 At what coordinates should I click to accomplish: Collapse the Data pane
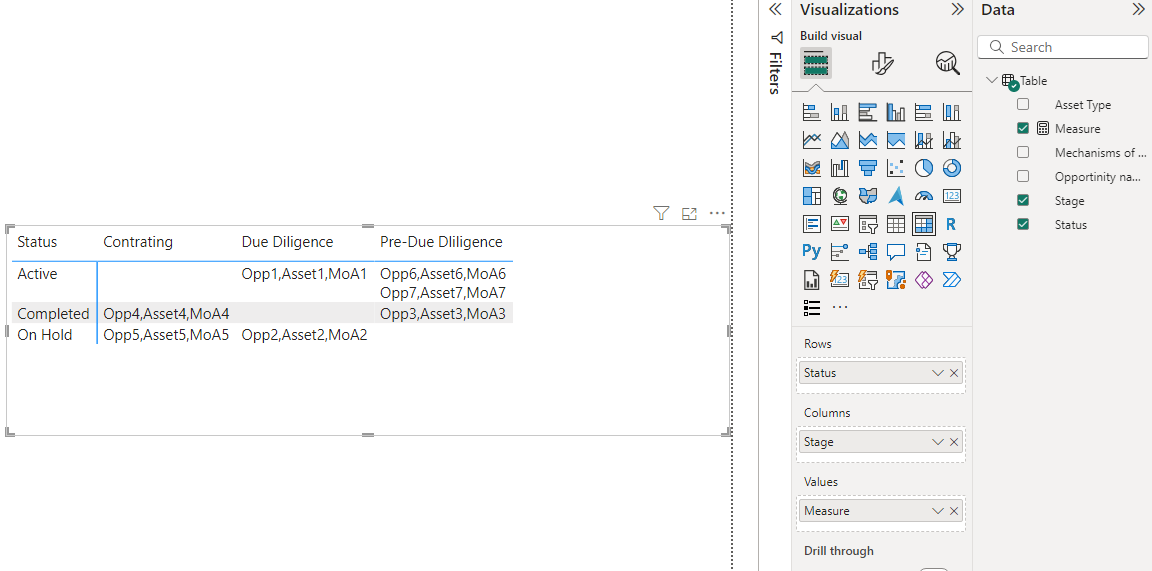(1138, 10)
